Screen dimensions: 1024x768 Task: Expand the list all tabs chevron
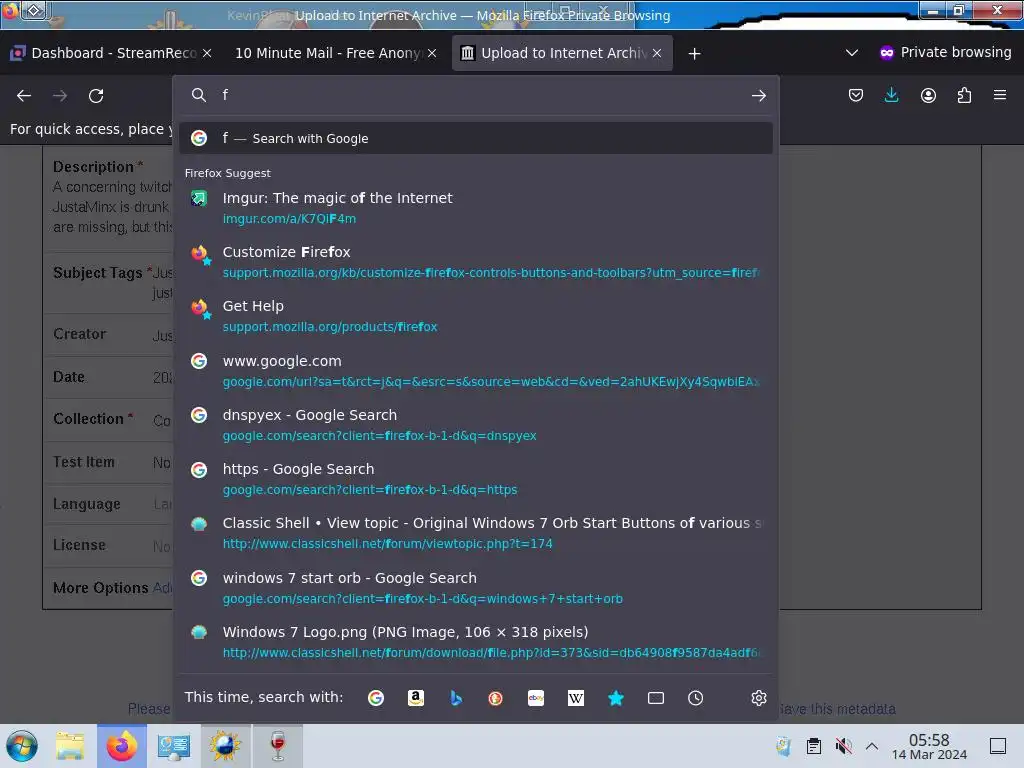852,53
